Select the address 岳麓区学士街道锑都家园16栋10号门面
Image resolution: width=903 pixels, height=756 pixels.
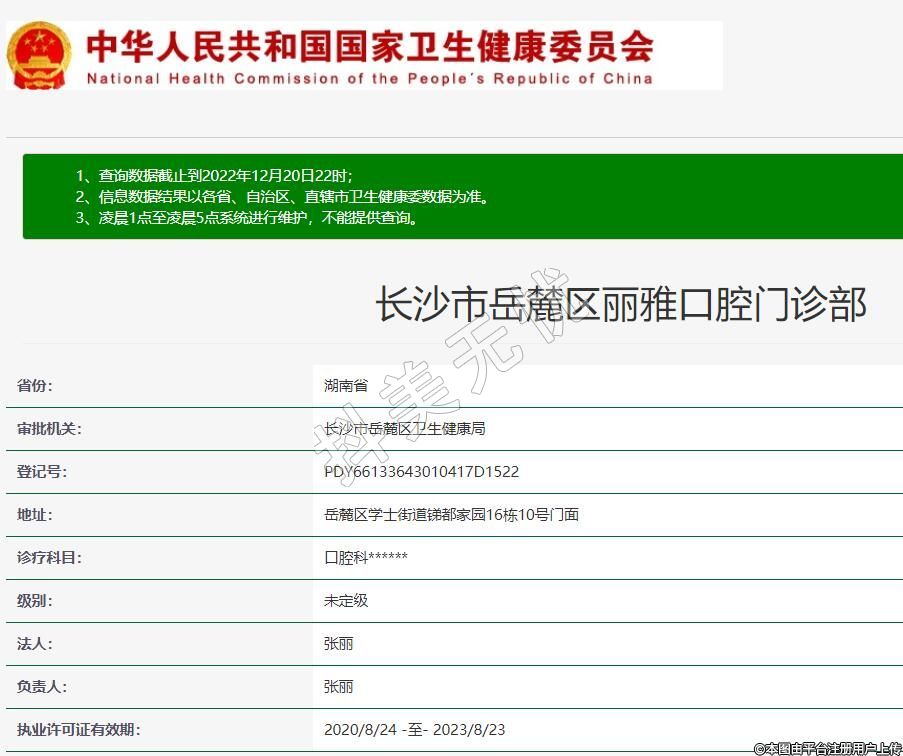(x=451, y=515)
